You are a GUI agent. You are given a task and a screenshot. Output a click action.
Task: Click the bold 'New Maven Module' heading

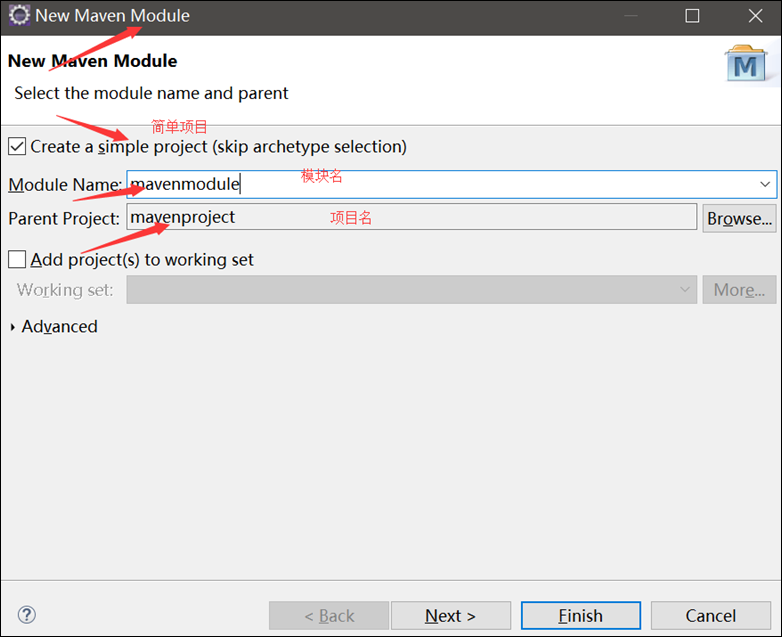(x=92, y=61)
